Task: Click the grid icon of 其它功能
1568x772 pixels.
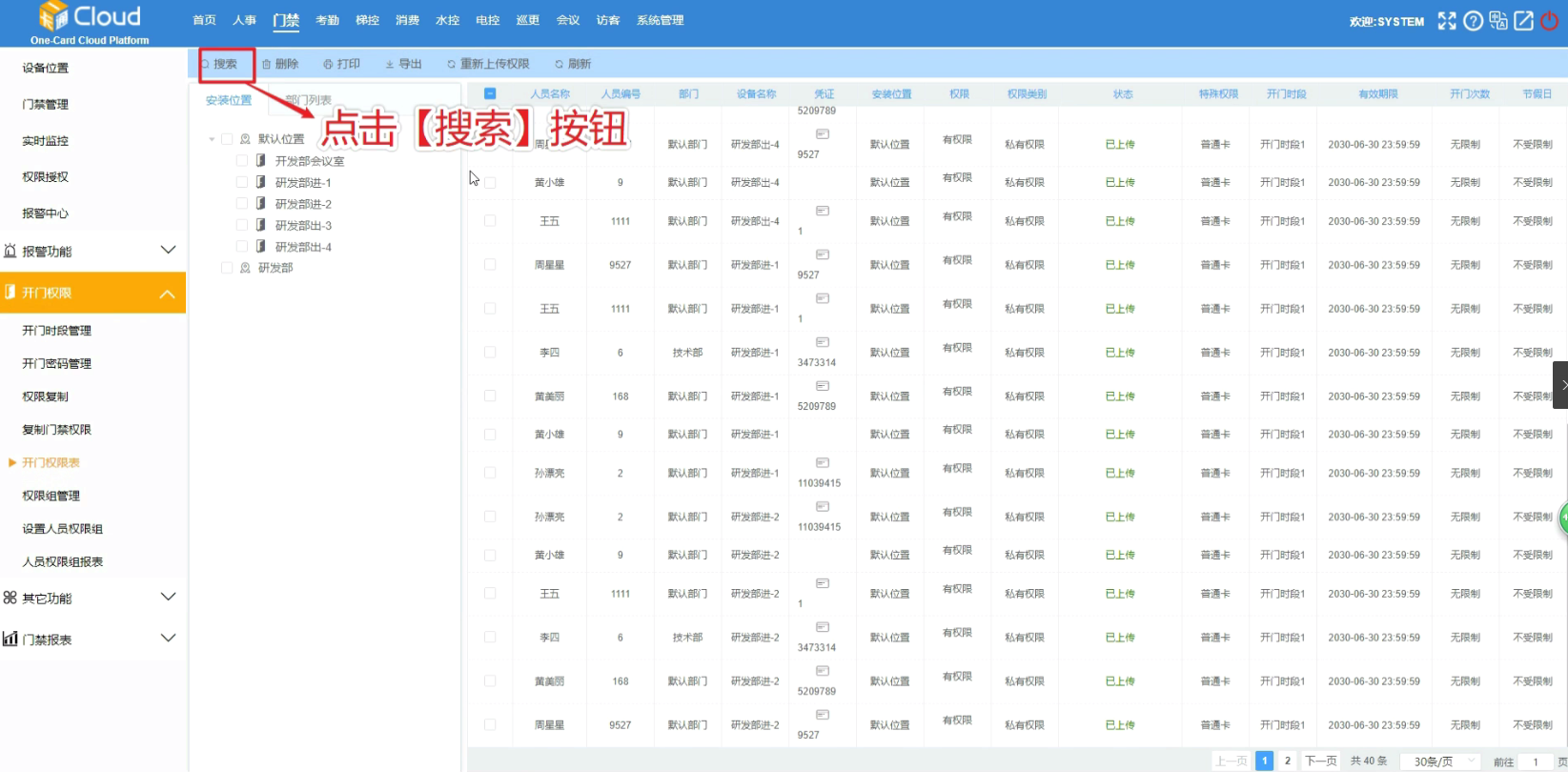Action: tap(10, 598)
